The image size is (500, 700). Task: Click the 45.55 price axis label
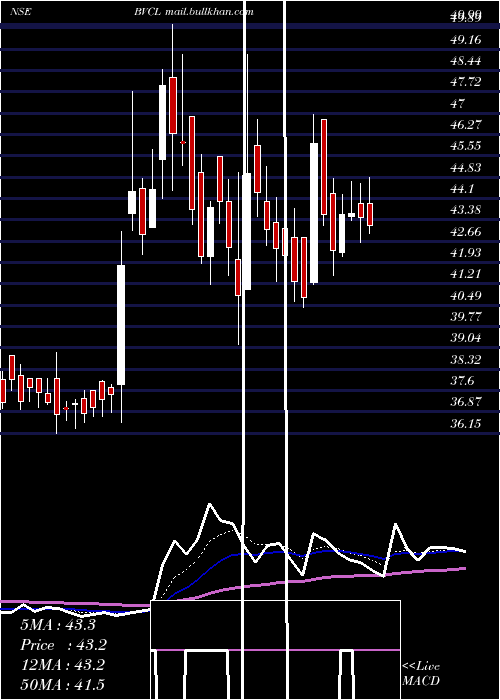(466, 146)
